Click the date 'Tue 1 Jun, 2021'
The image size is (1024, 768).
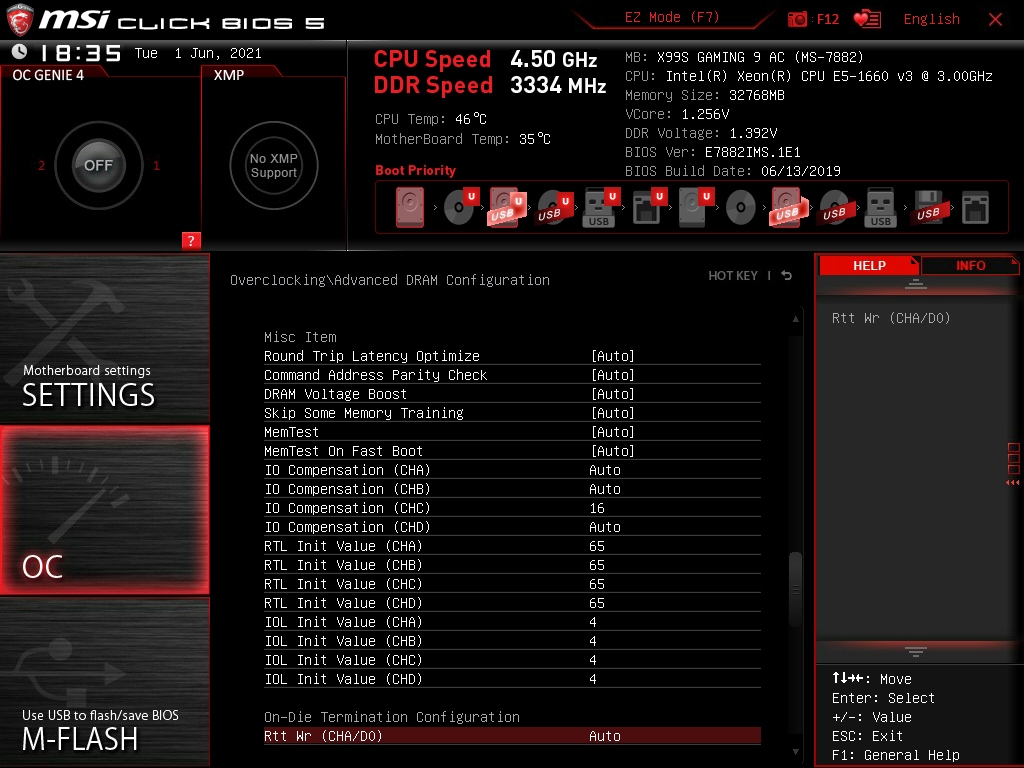click(198, 53)
